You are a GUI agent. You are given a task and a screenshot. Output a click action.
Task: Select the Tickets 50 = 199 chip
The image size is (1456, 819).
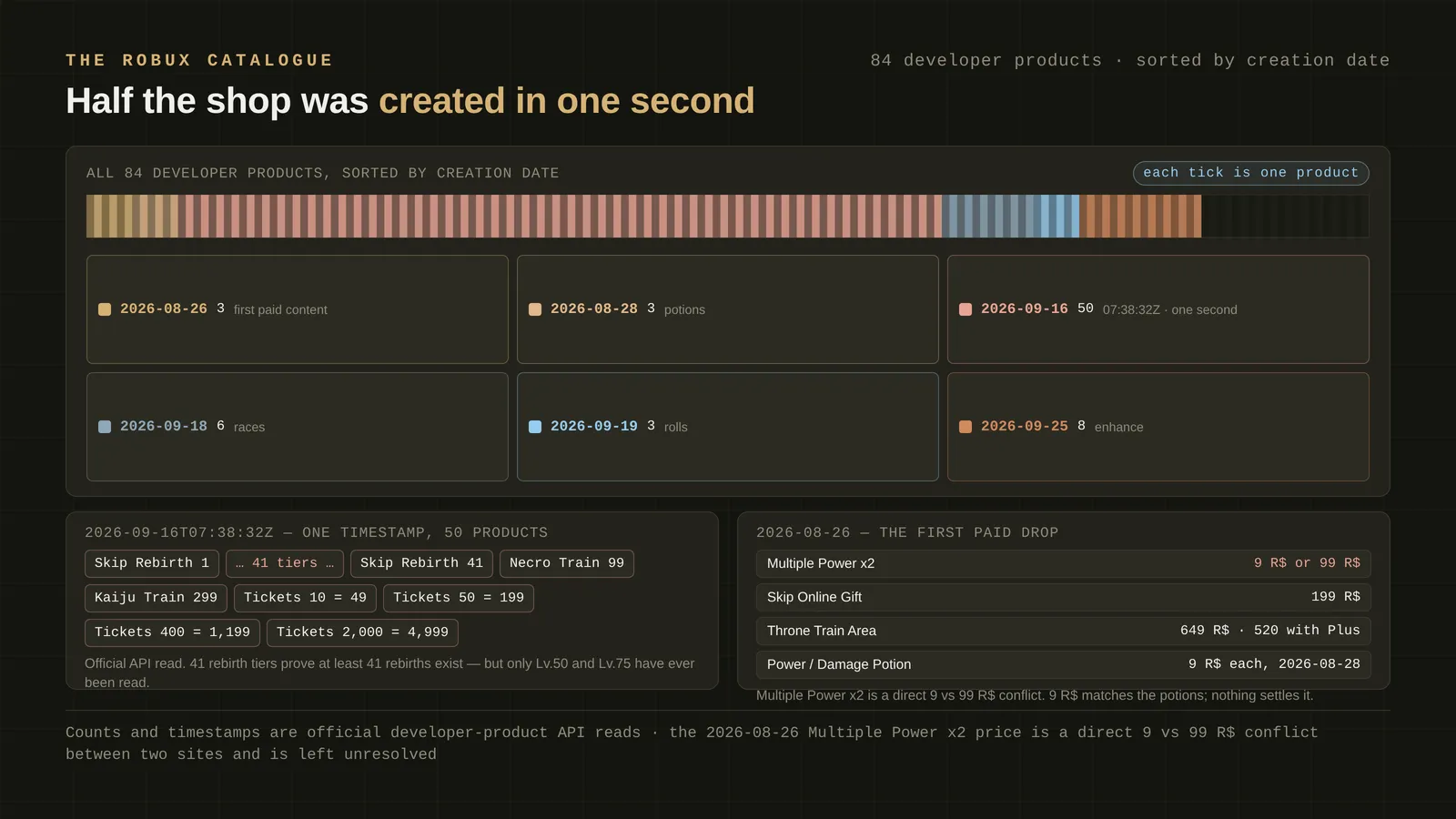tap(459, 598)
